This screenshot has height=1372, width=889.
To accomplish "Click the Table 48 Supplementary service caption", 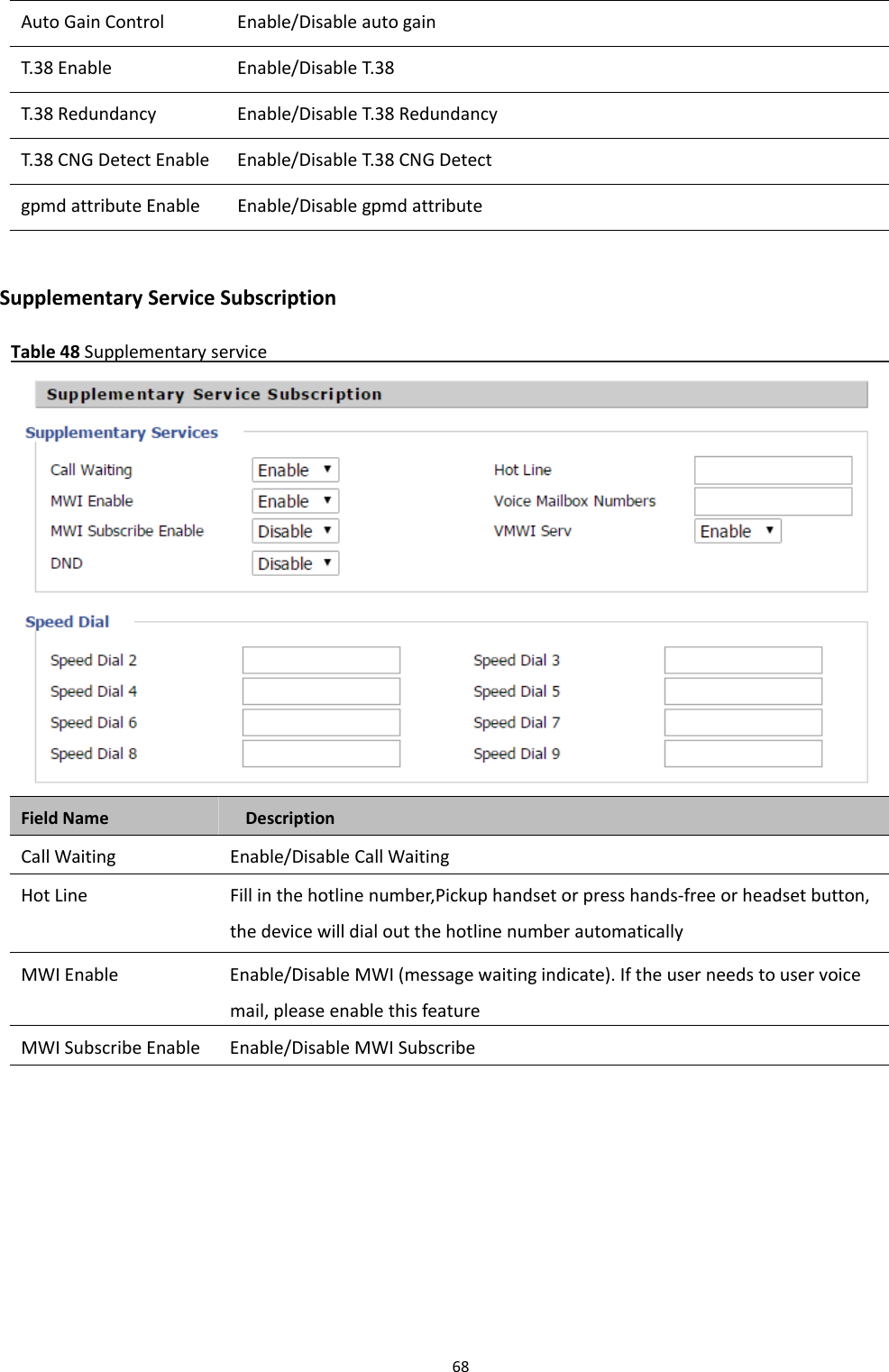I will 135,351.
